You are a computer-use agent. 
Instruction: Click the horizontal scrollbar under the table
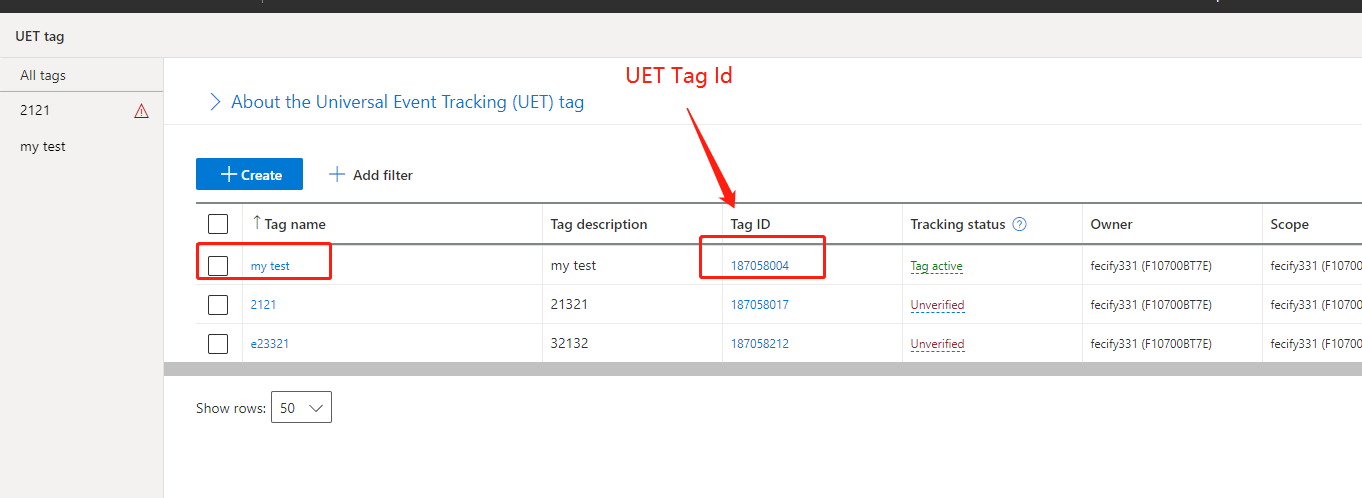click(762, 369)
